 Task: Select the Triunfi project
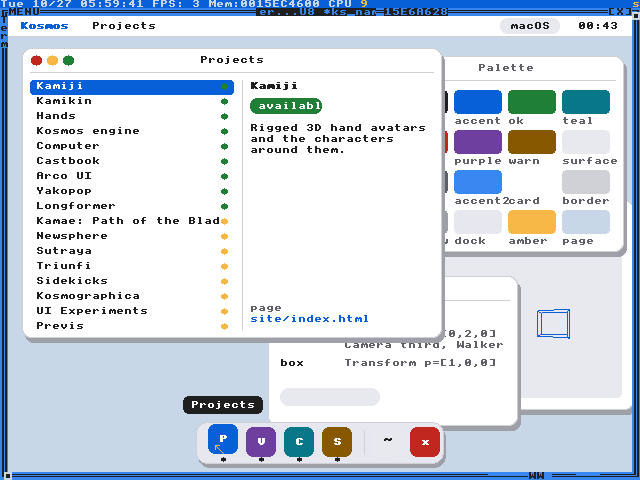tap(132, 266)
